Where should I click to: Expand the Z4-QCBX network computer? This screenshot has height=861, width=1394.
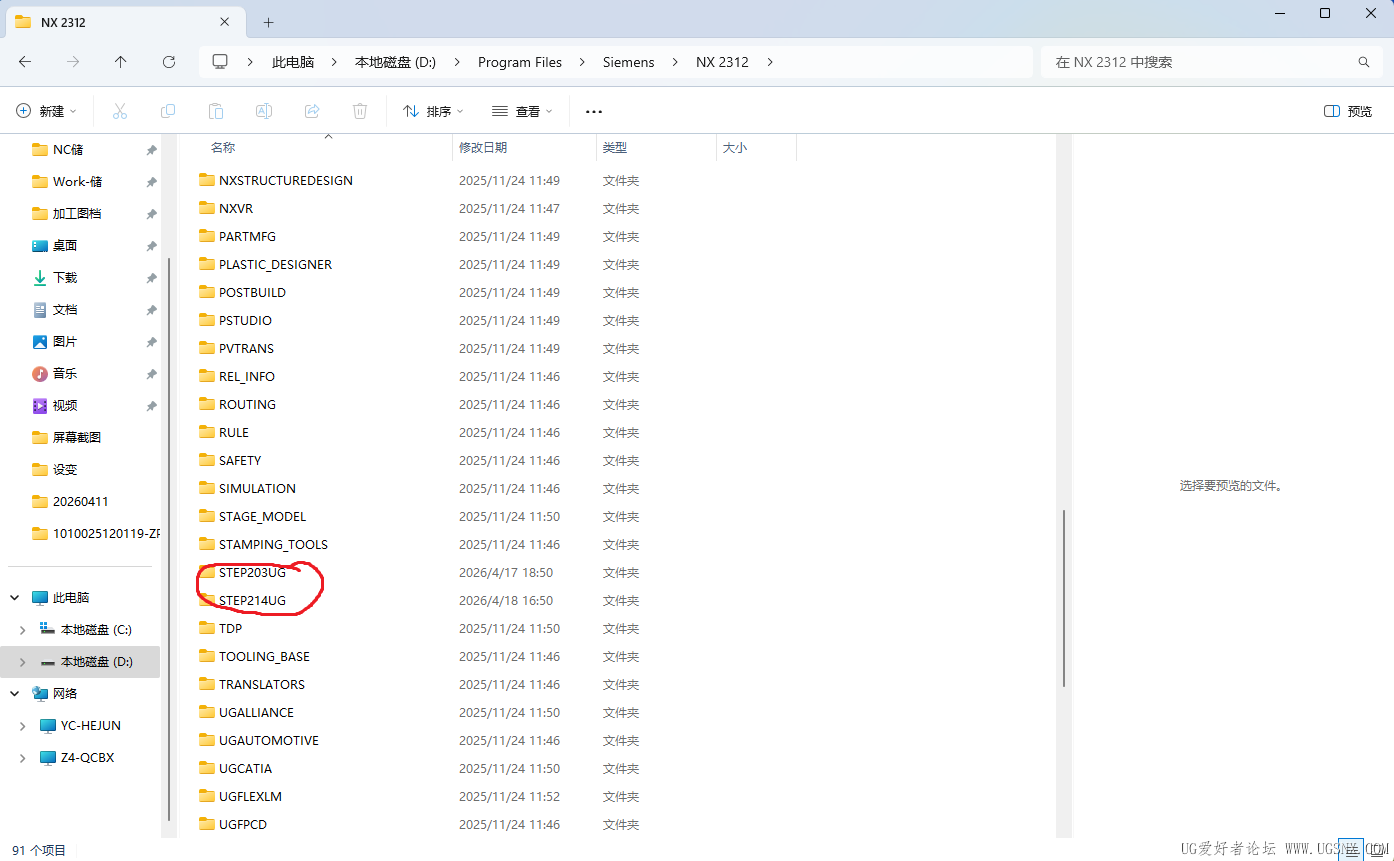coord(23,758)
